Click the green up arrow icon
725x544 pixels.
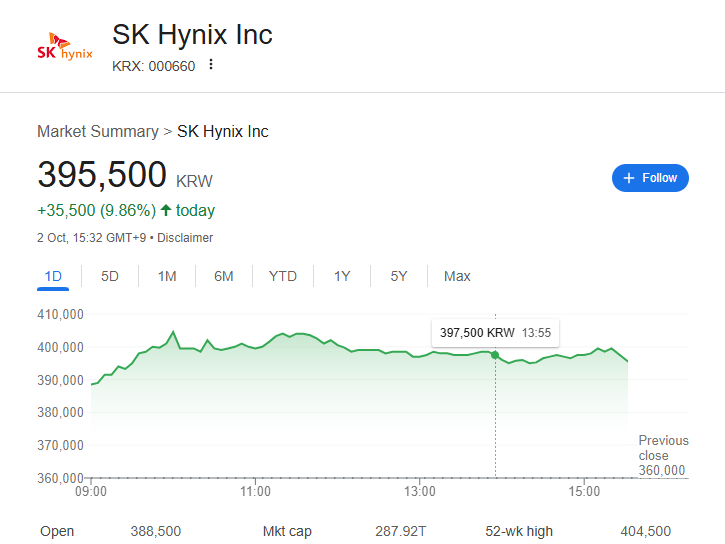point(166,210)
